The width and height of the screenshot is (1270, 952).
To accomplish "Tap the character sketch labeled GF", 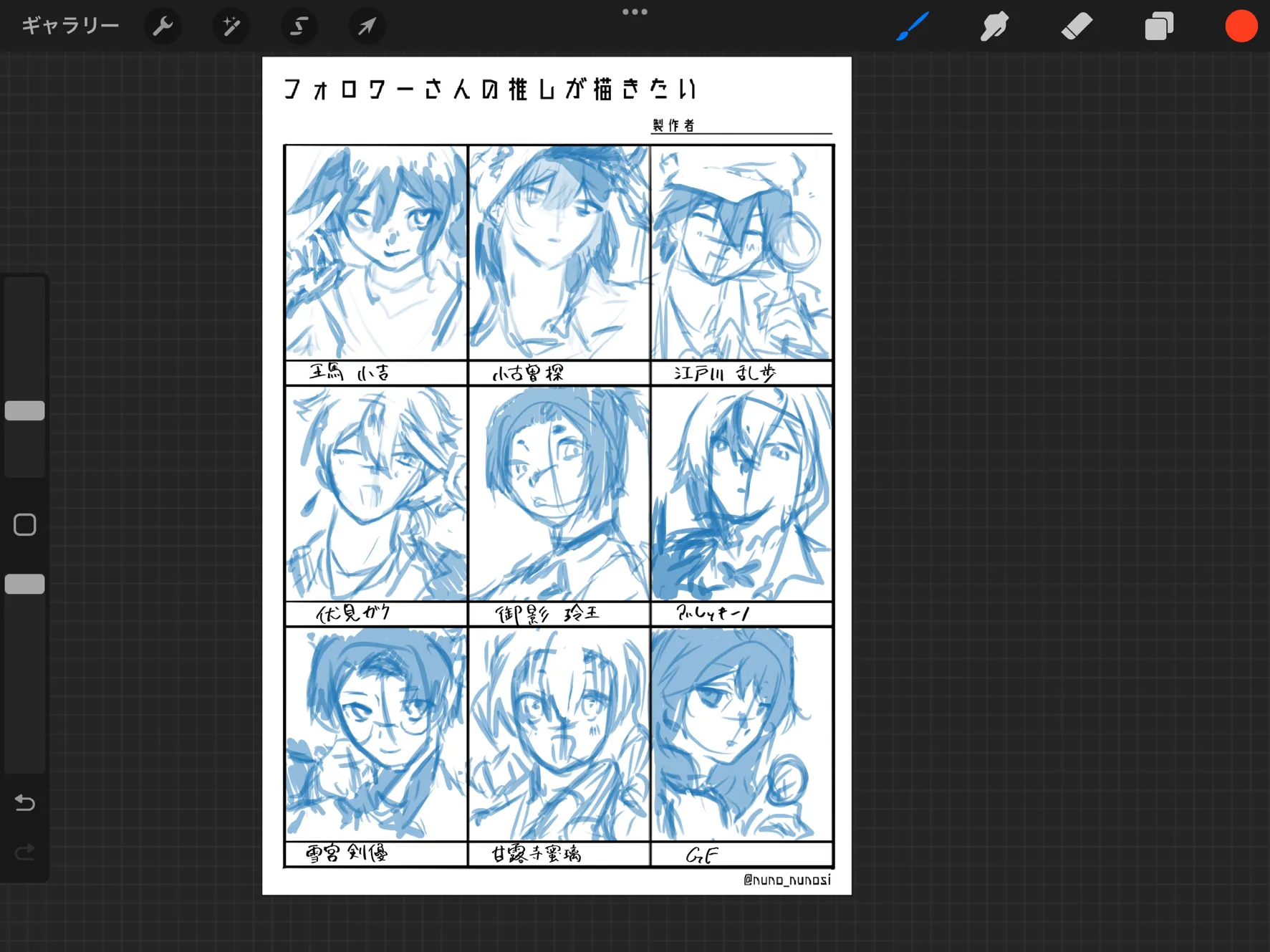I will click(x=742, y=734).
